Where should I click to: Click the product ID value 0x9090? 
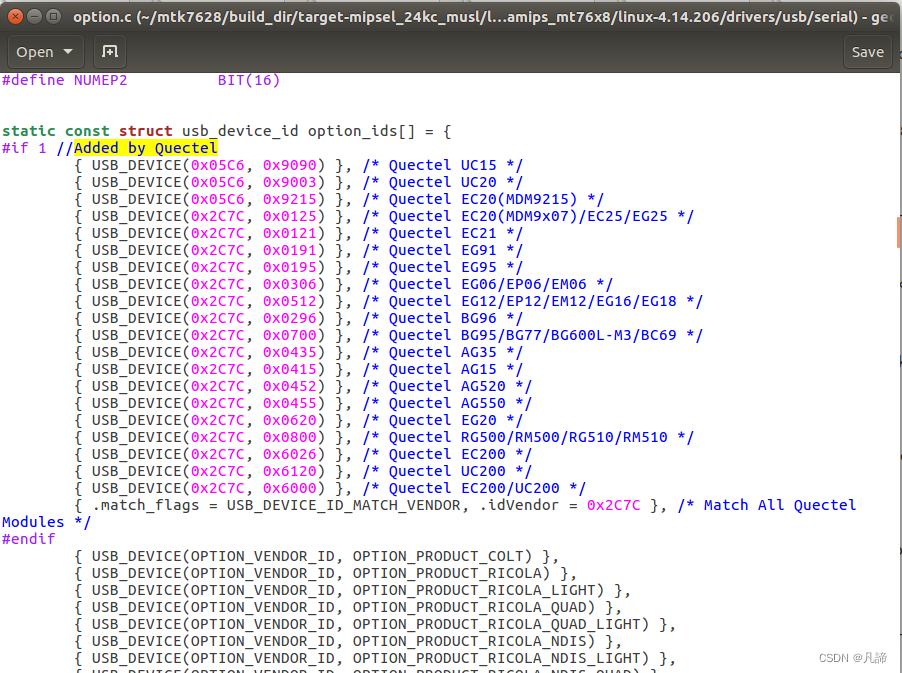click(290, 165)
